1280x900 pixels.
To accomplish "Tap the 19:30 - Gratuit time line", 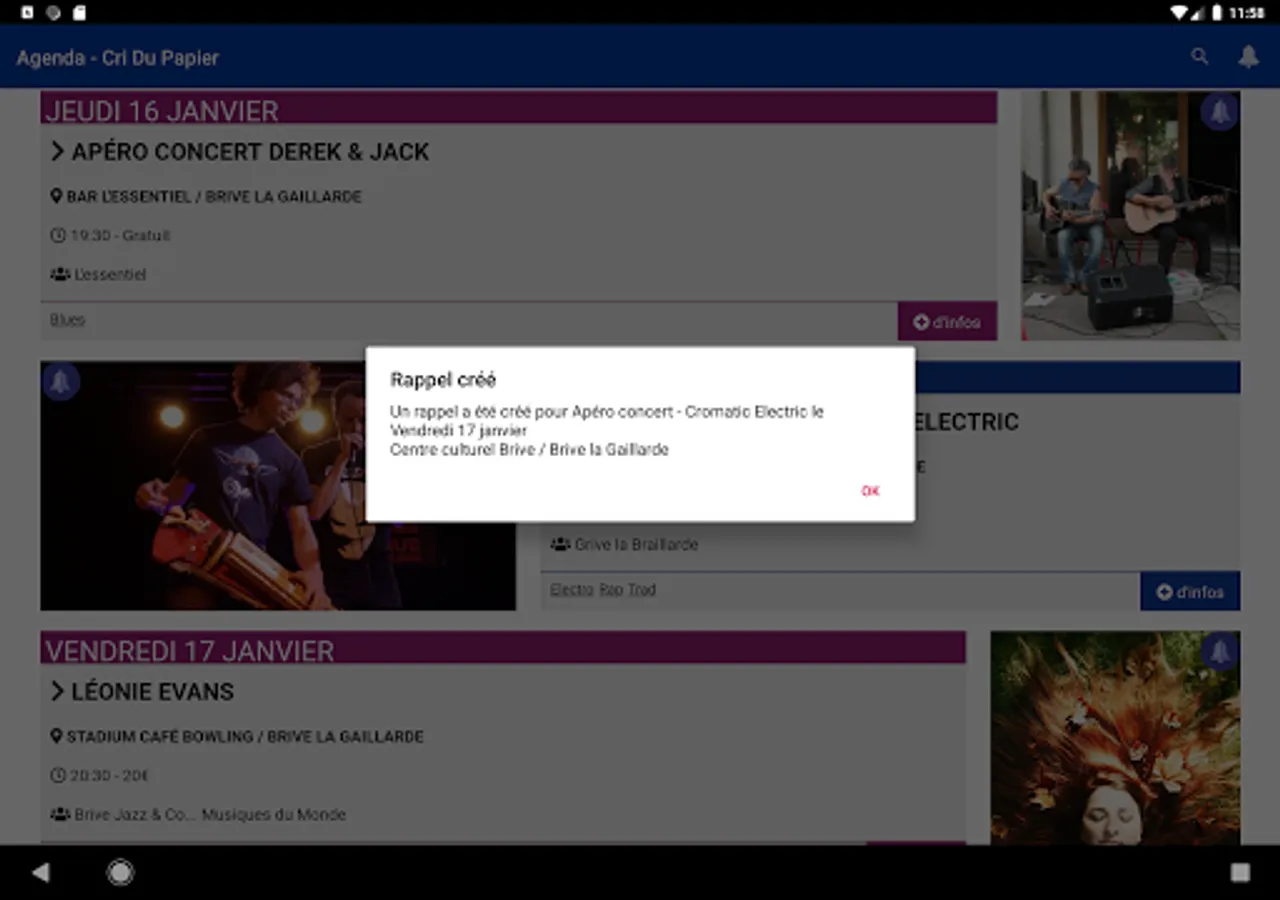I will click(110, 236).
